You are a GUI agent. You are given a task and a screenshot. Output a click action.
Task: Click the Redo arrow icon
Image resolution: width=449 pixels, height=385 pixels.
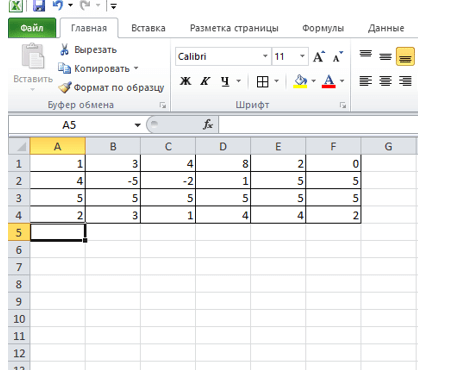pos(85,5)
